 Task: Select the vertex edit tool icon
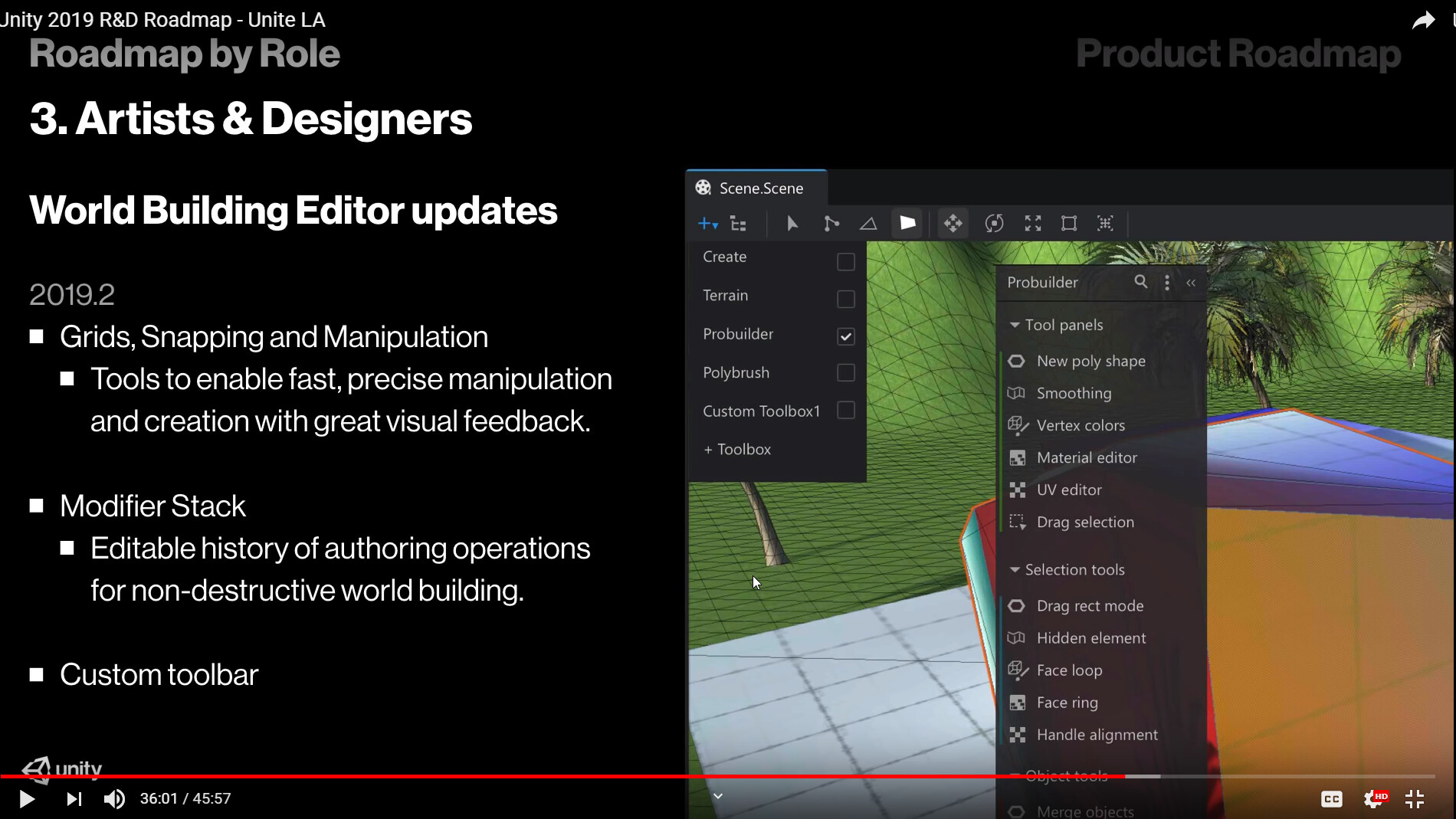831,224
